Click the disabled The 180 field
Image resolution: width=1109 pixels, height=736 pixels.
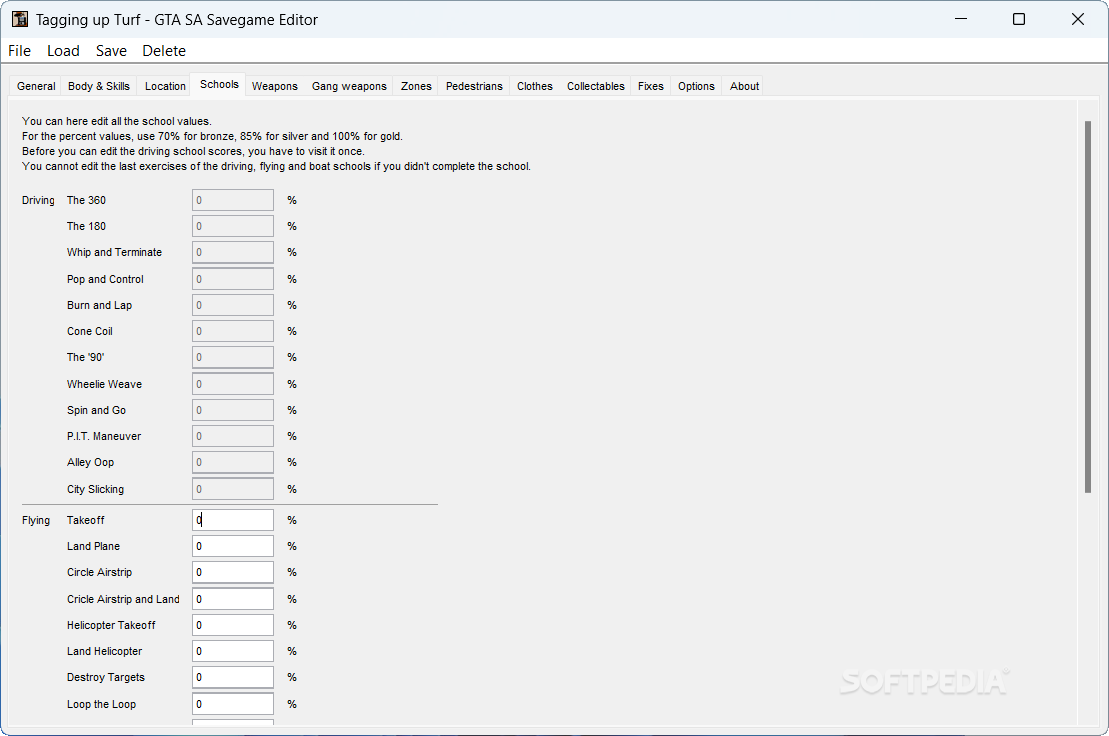pyautogui.click(x=233, y=226)
